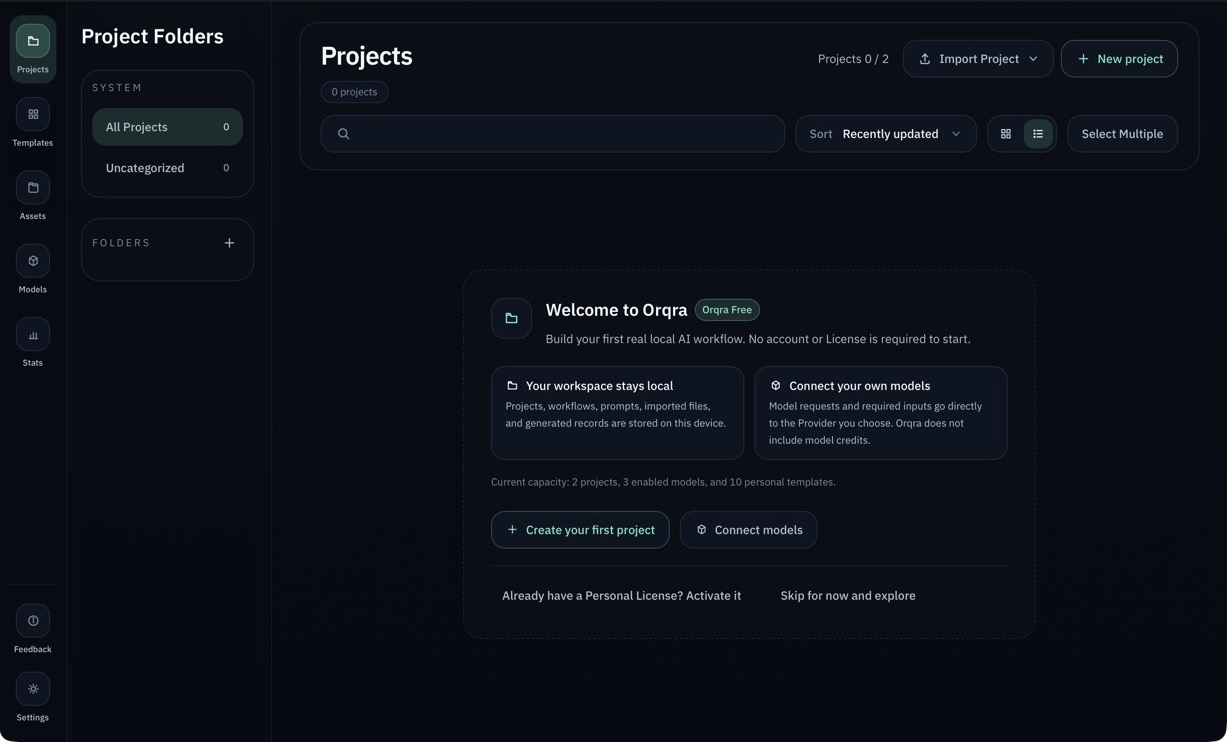Click the Your workspace stays local card
Image resolution: width=1227 pixels, height=742 pixels.
[617, 413]
